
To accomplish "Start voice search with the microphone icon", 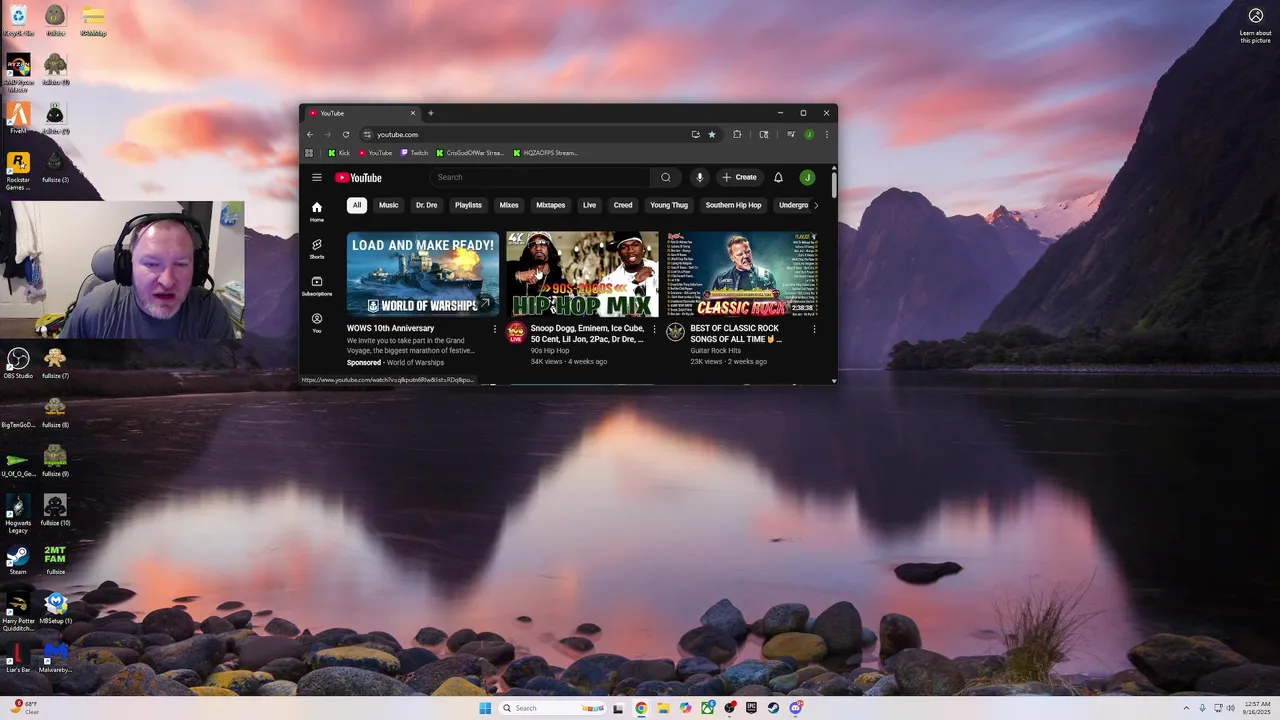I will [699, 177].
